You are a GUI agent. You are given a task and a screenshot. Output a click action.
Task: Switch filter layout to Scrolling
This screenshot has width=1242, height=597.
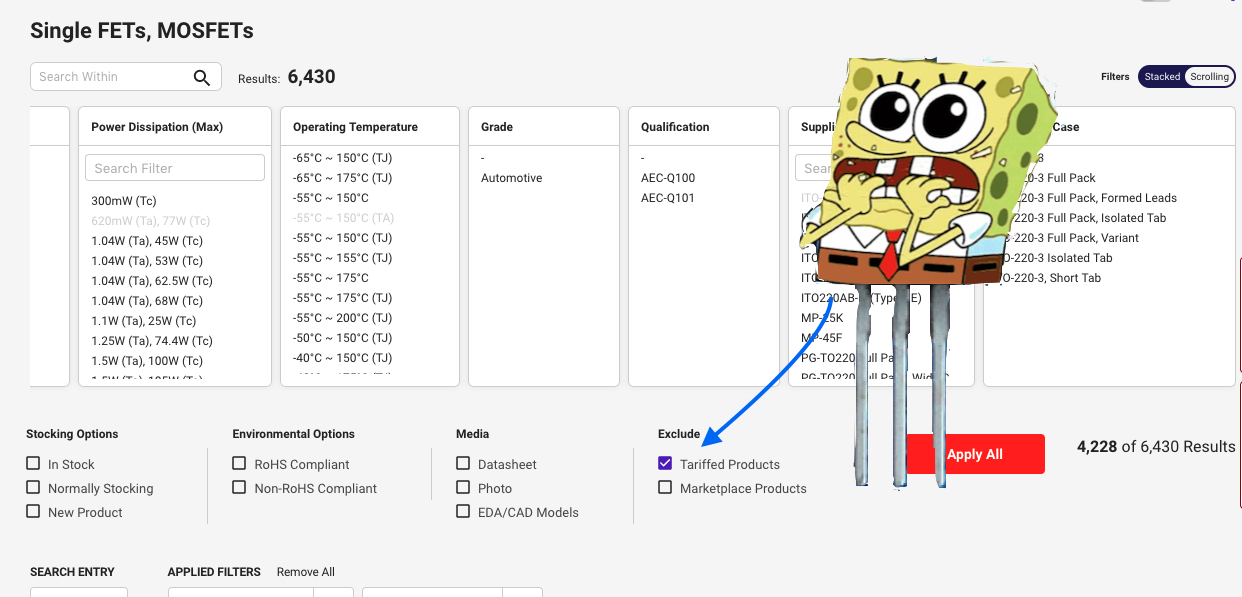pos(1209,77)
